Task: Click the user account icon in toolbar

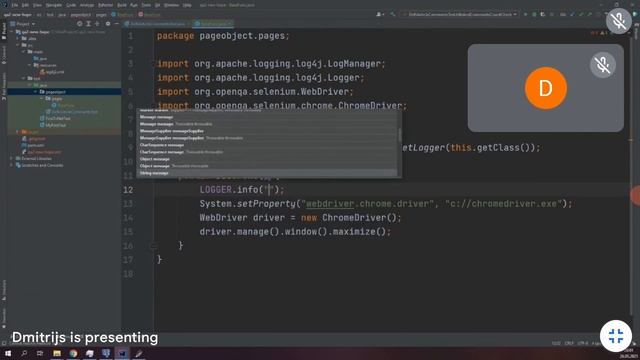Action: 380,14
